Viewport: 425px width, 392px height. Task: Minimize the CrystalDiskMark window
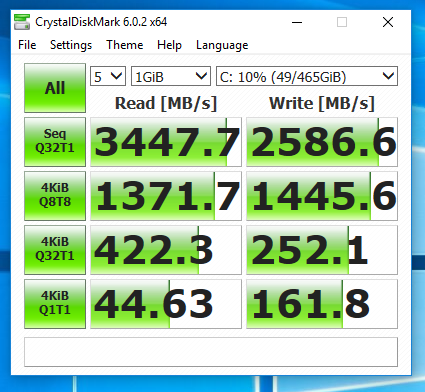point(297,22)
